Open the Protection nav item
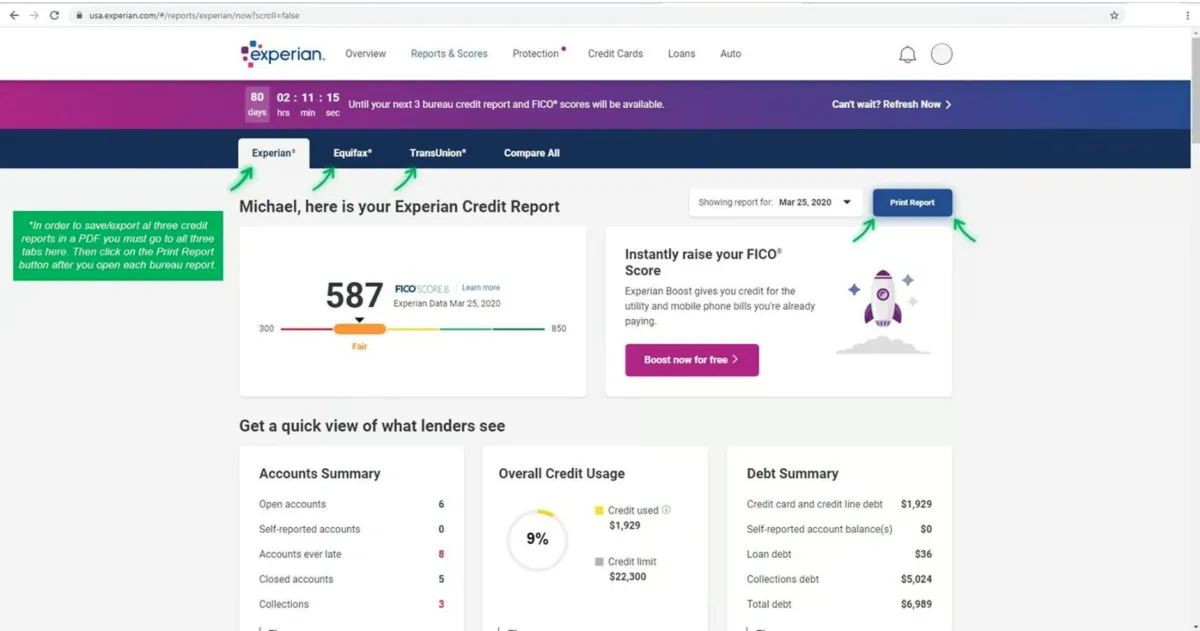1200x631 pixels. [x=536, y=54]
